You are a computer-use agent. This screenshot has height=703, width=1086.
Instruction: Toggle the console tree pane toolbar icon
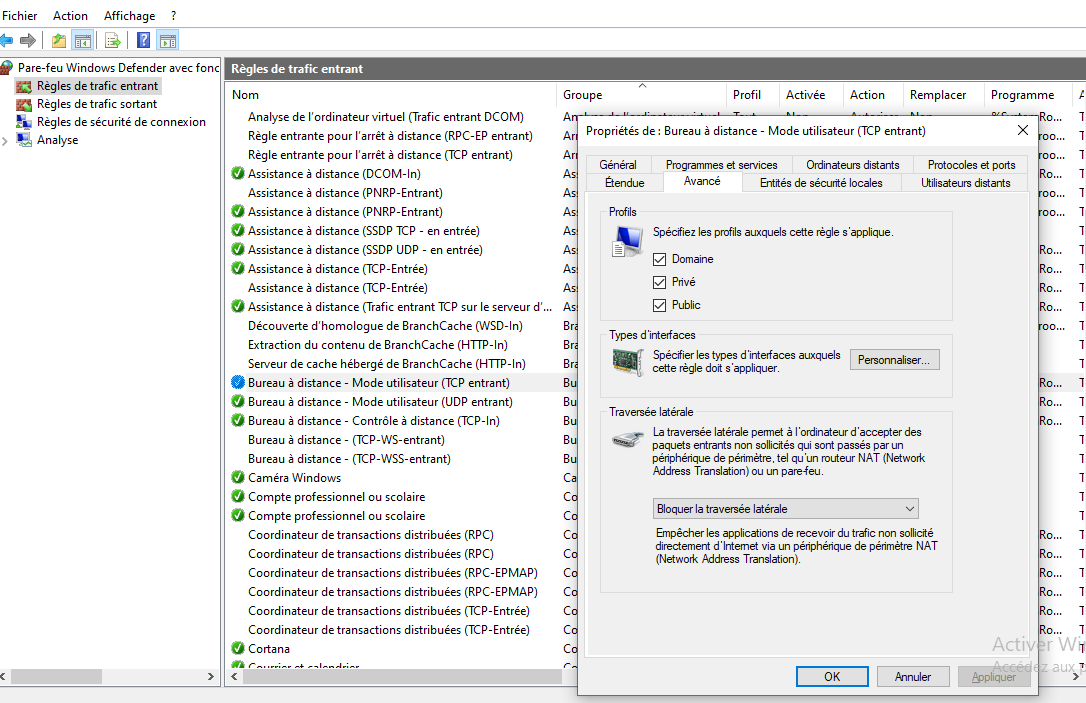[83, 41]
